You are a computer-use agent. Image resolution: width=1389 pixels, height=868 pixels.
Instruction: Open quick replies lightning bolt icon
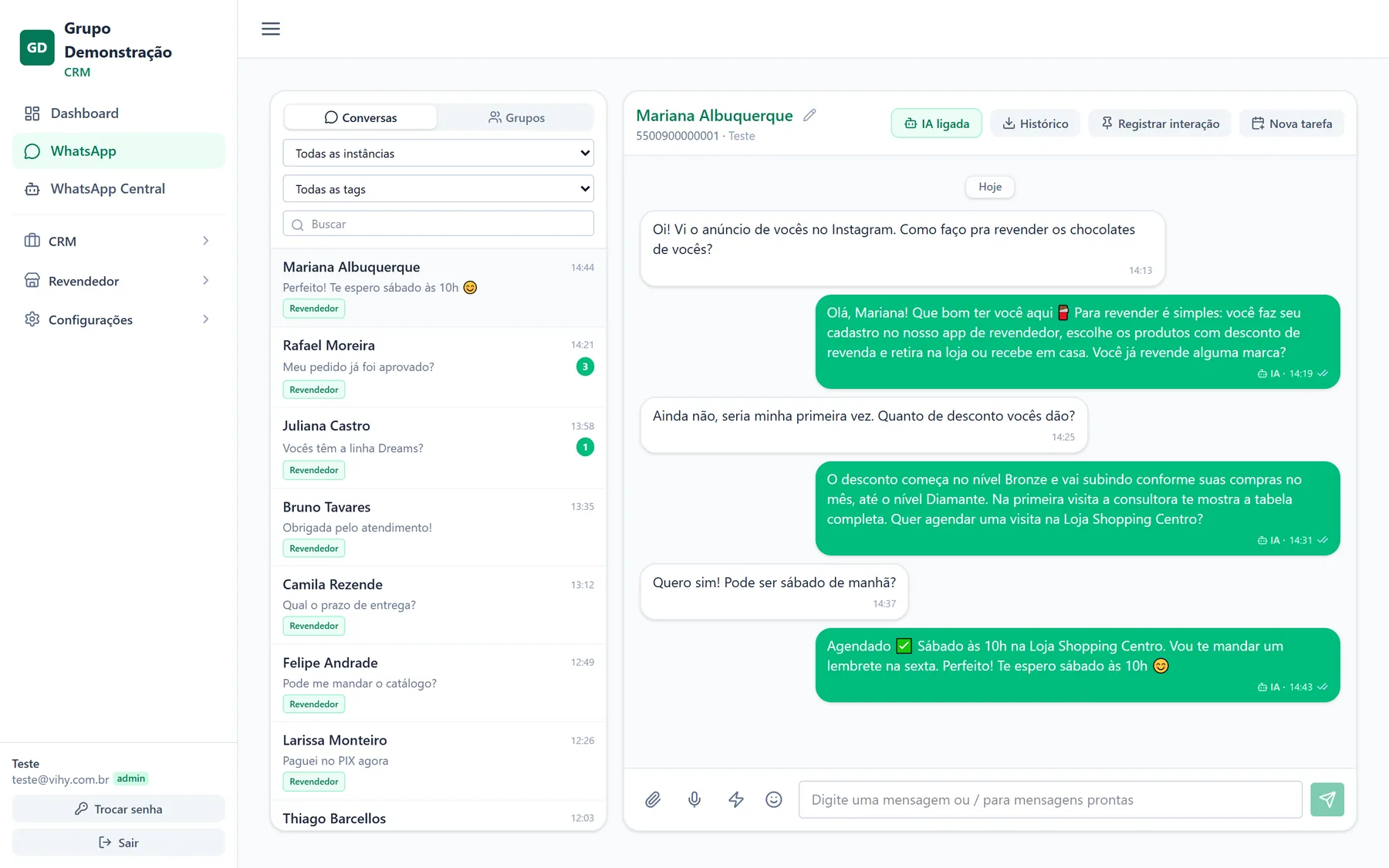point(736,799)
